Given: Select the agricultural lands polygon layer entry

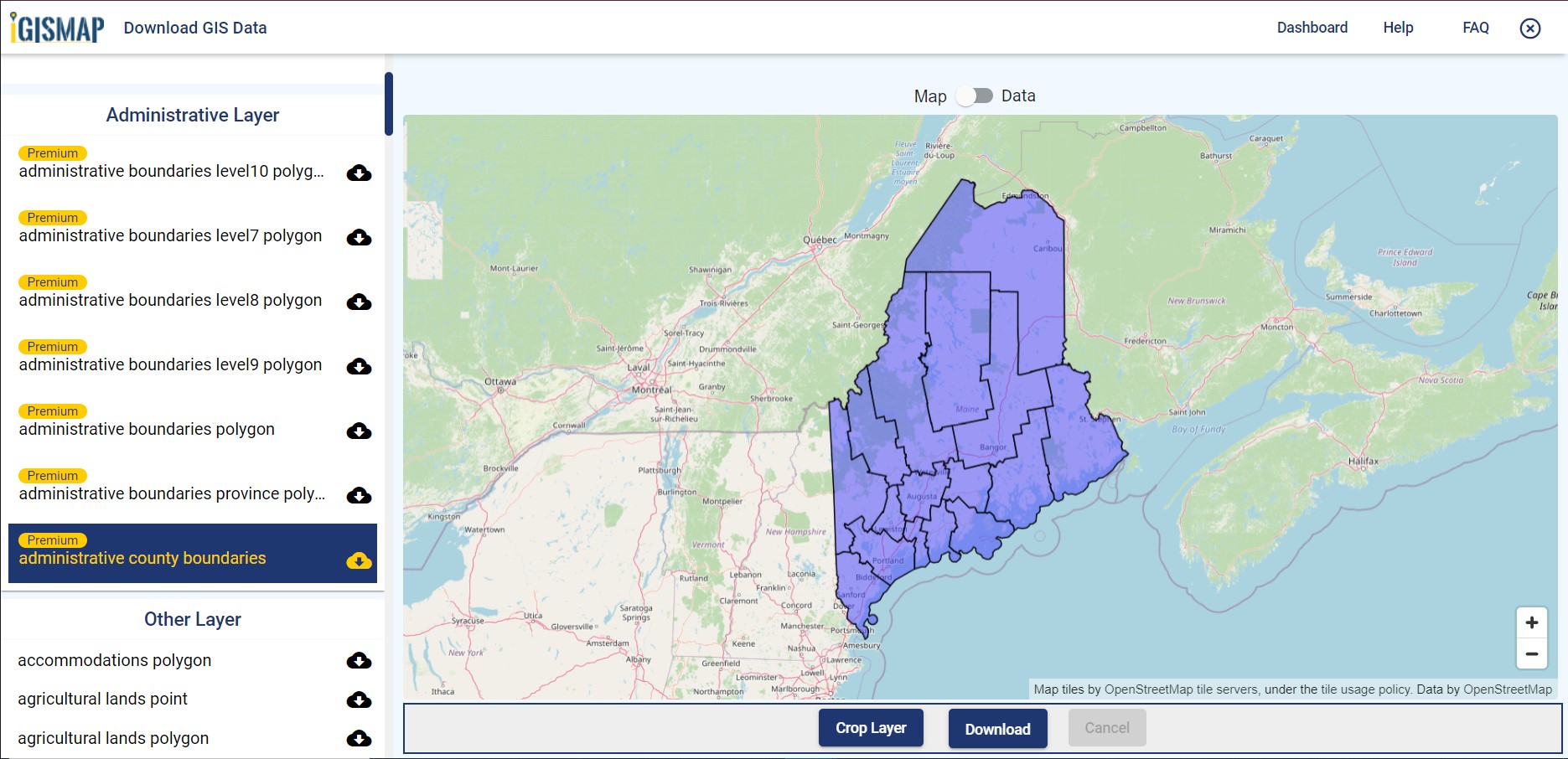Looking at the screenshot, I should (113, 739).
